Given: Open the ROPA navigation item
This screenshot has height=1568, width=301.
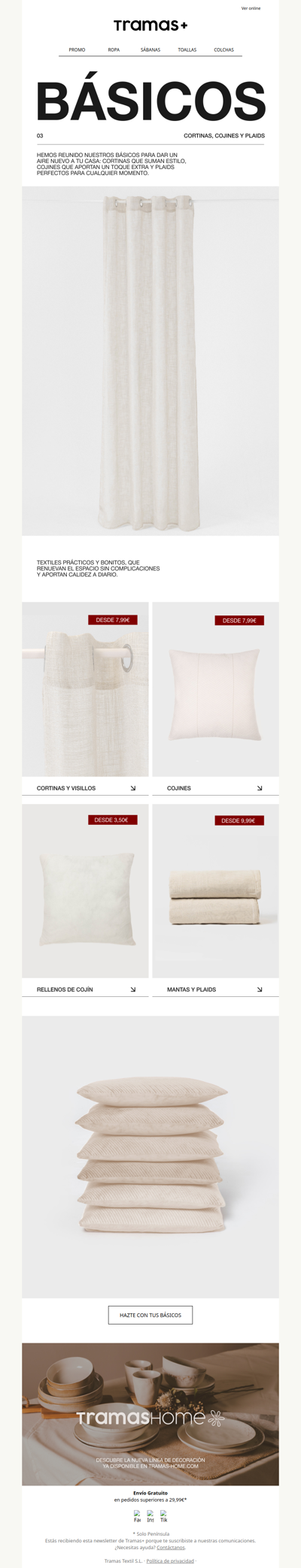Looking at the screenshot, I should (x=114, y=50).
